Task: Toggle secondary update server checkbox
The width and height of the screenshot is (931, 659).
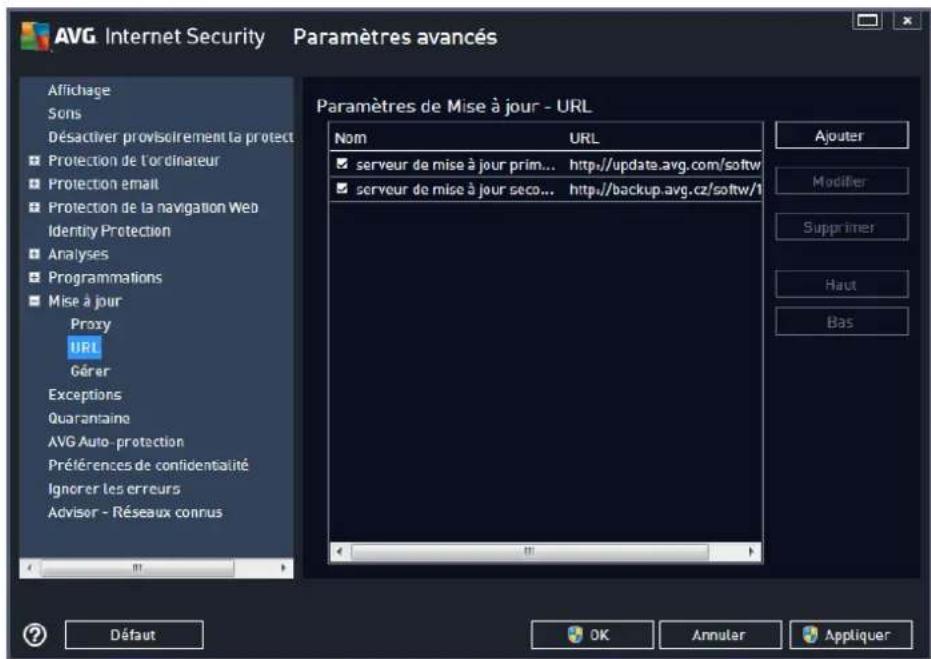Action: (x=342, y=188)
